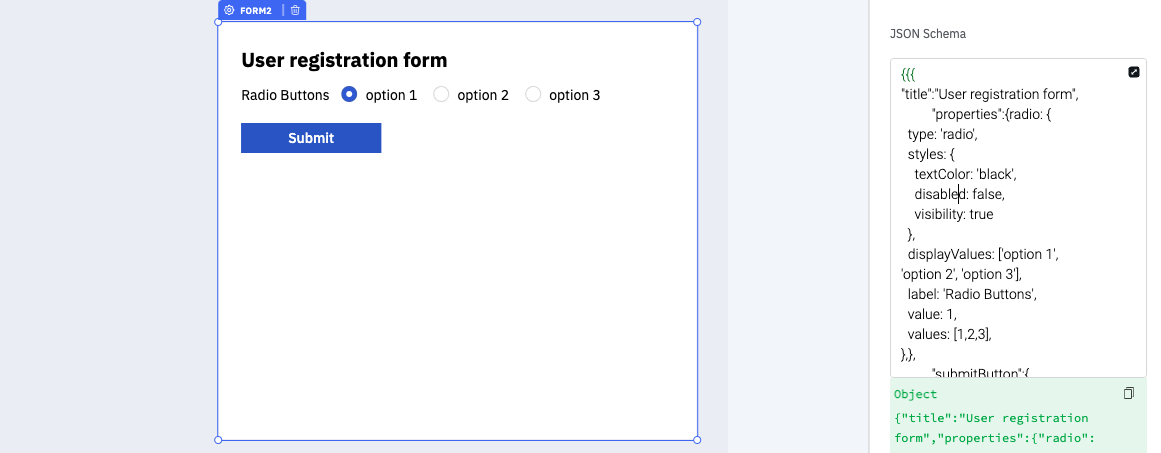Select the option 1 radio button

[x=349, y=95]
